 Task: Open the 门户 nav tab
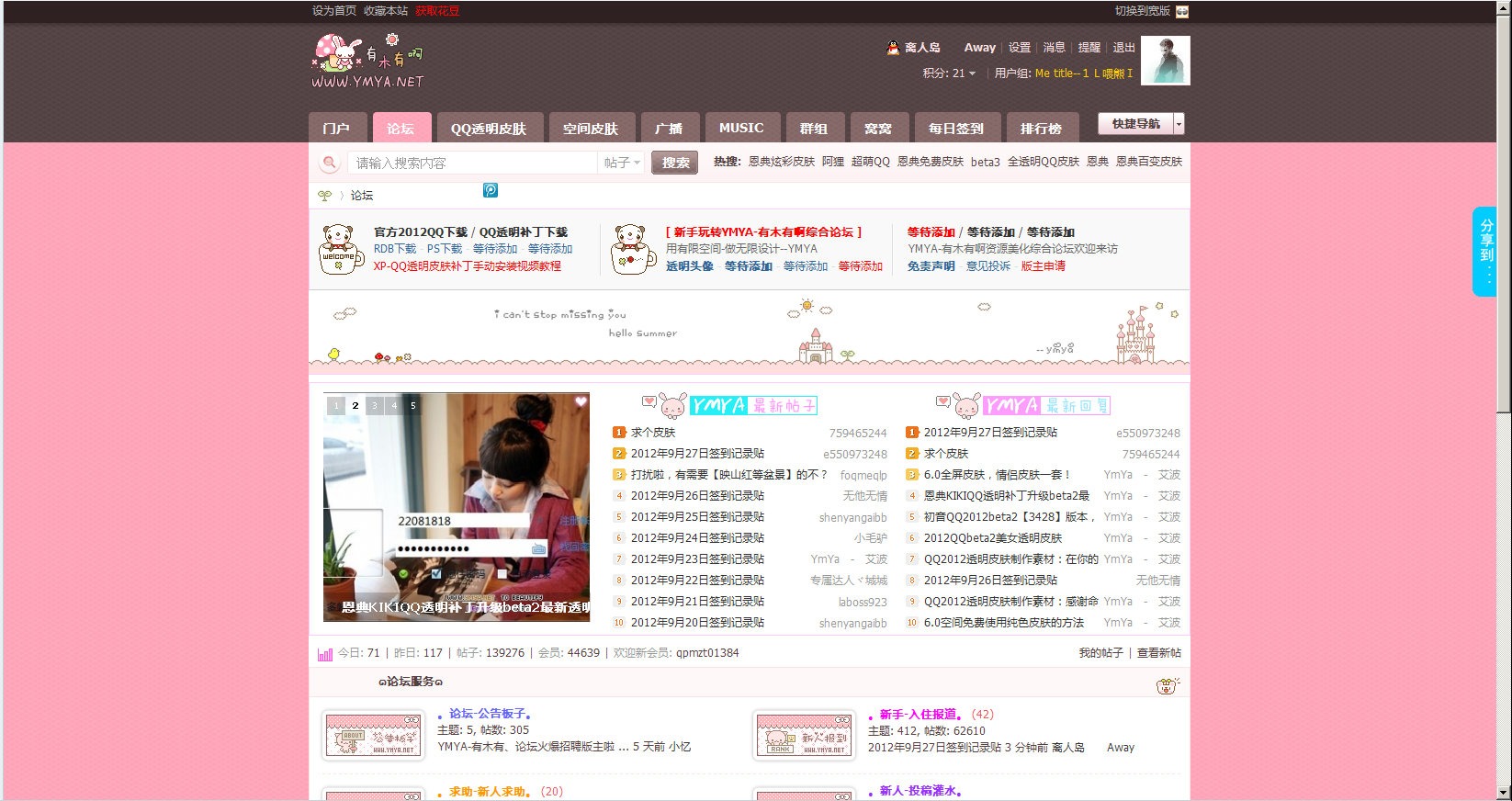pyautogui.click(x=336, y=128)
